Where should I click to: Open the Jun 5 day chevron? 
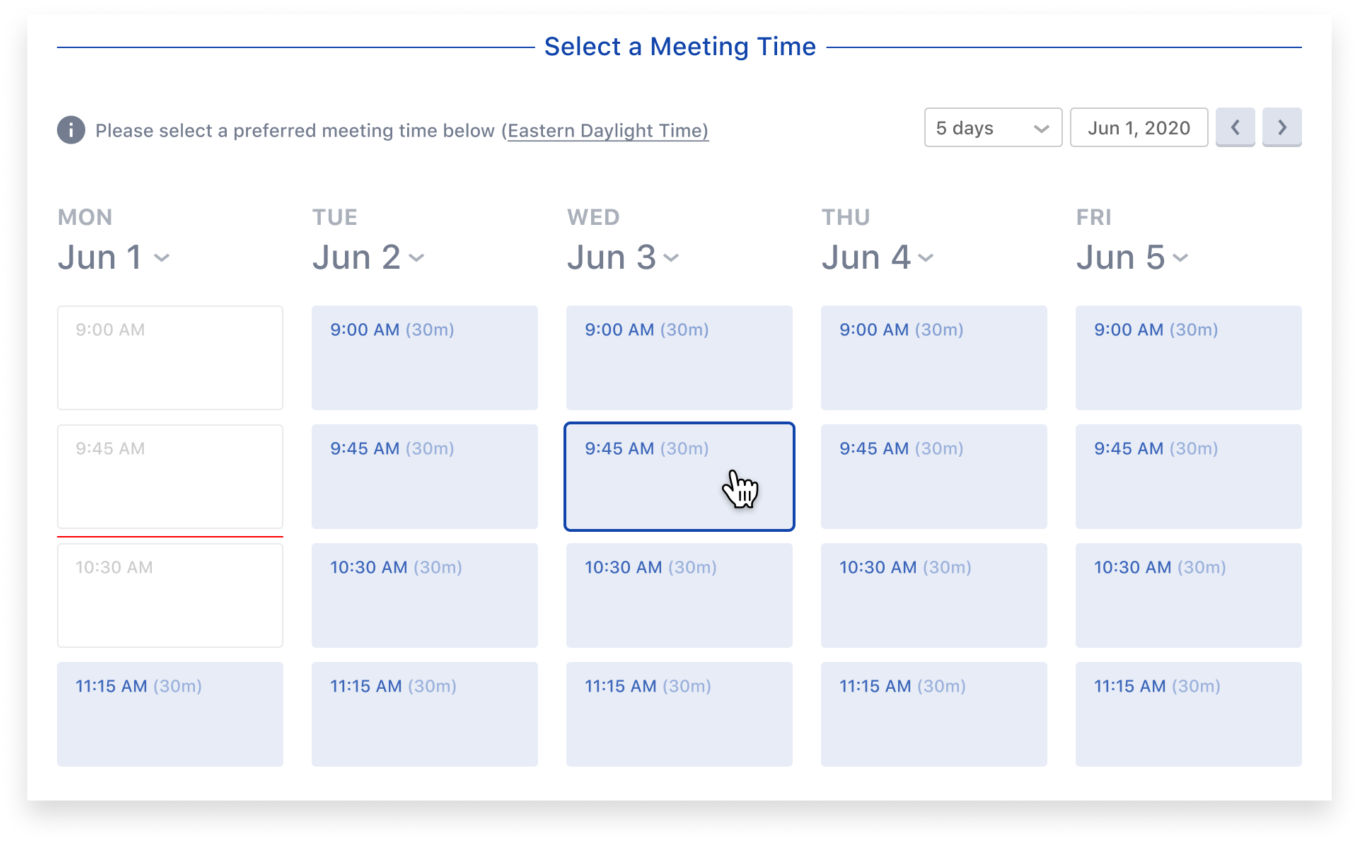[1181, 258]
